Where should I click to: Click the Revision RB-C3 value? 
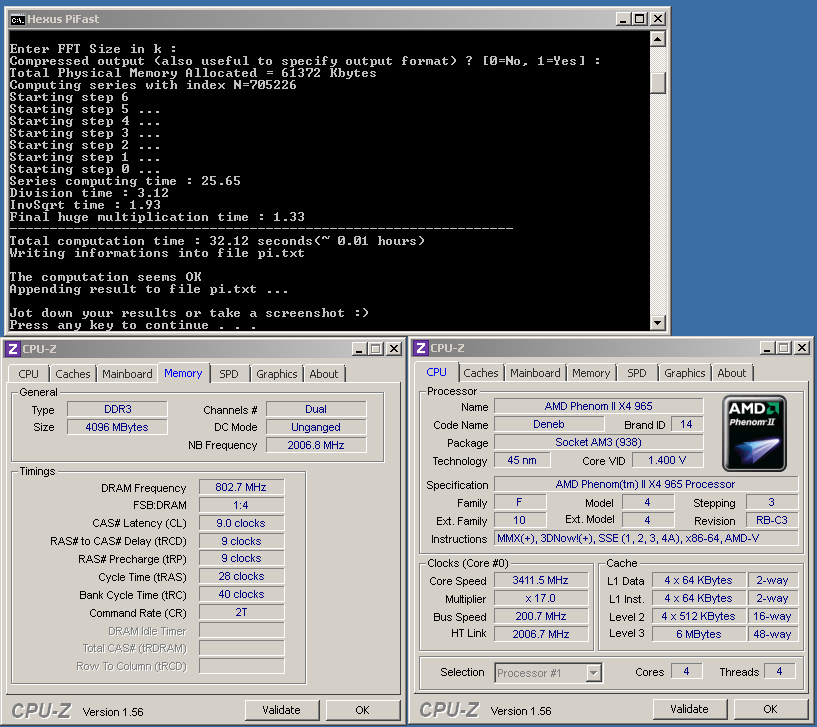tap(772, 520)
